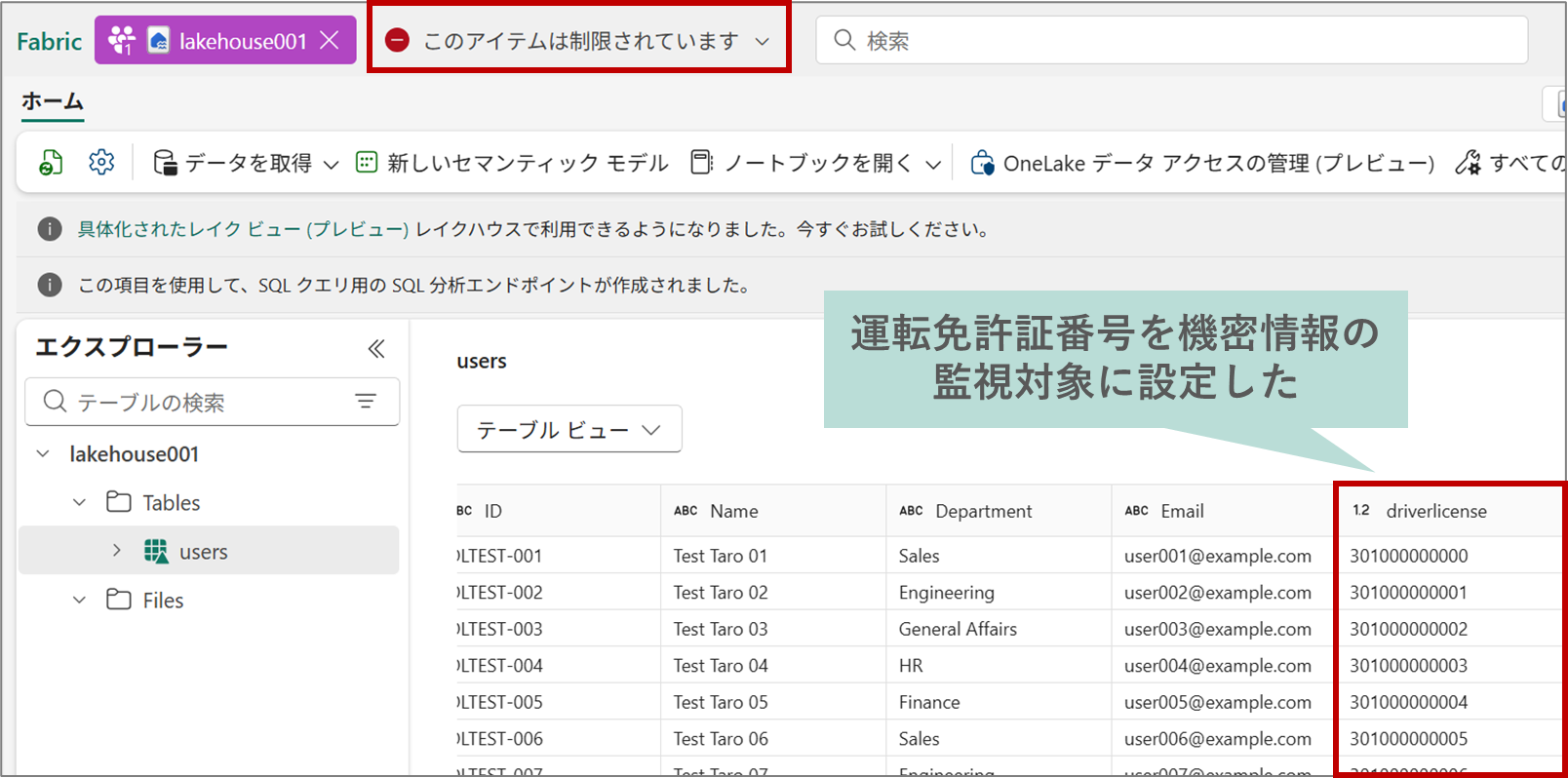Click the Name column header
Viewport: 1568px width, 778px height.
773,511
